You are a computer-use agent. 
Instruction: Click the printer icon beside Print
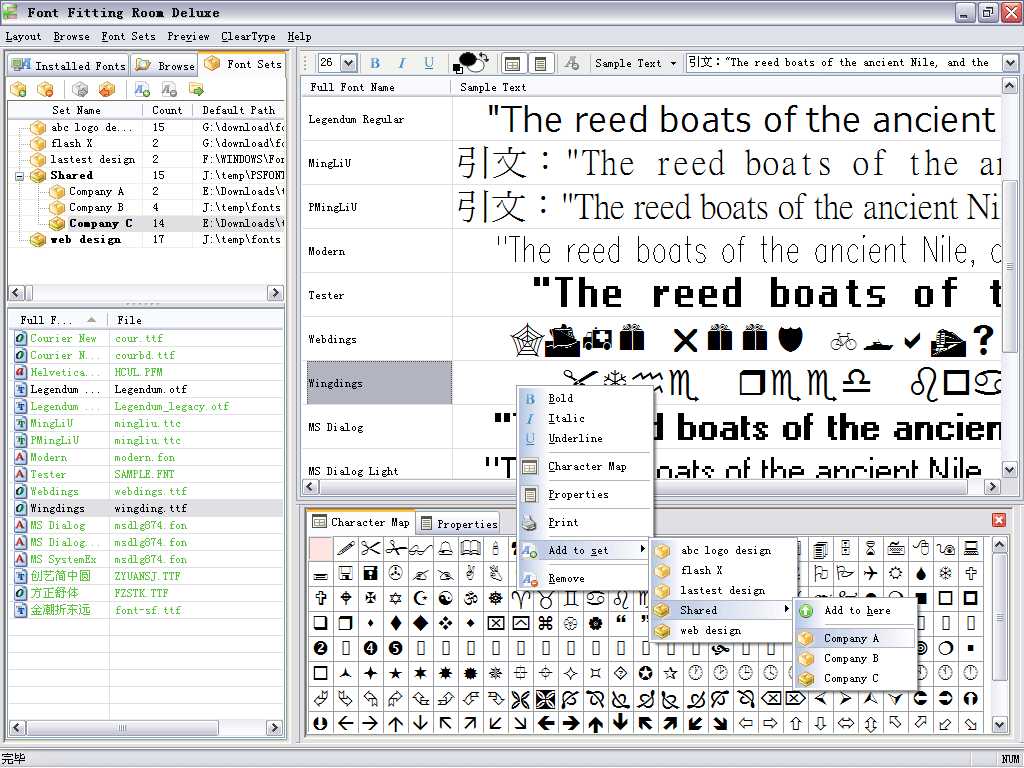(x=530, y=522)
